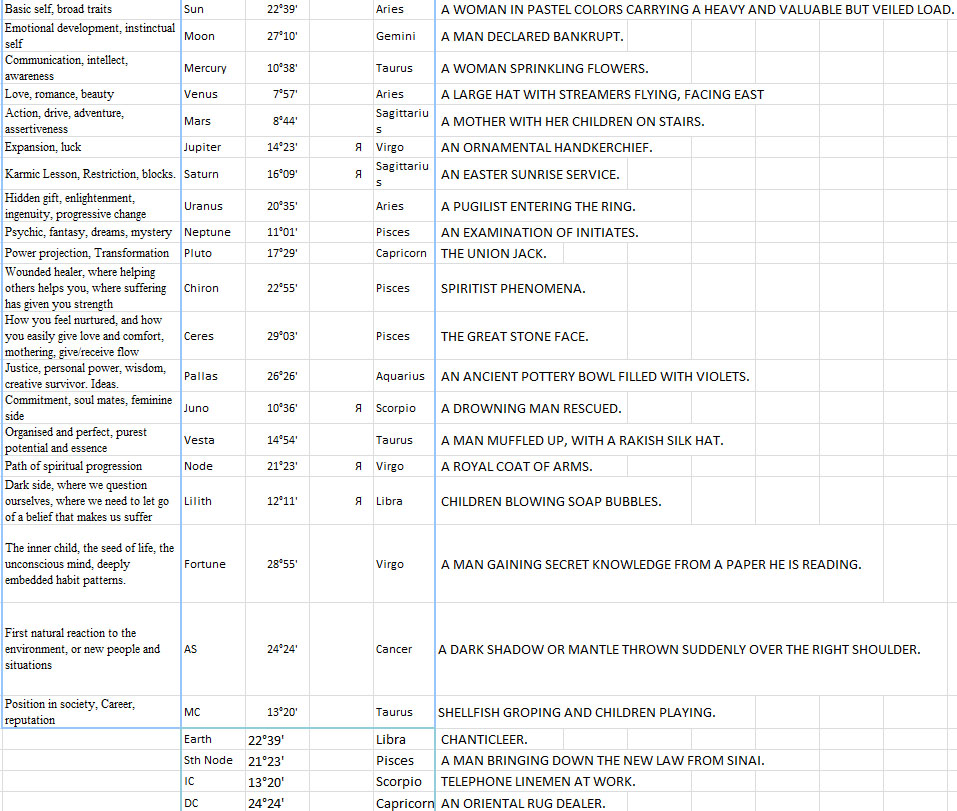Click 'A DROWNING MAN RESCUED.' cell
This screenshot has width=957, height=811.
531,408
